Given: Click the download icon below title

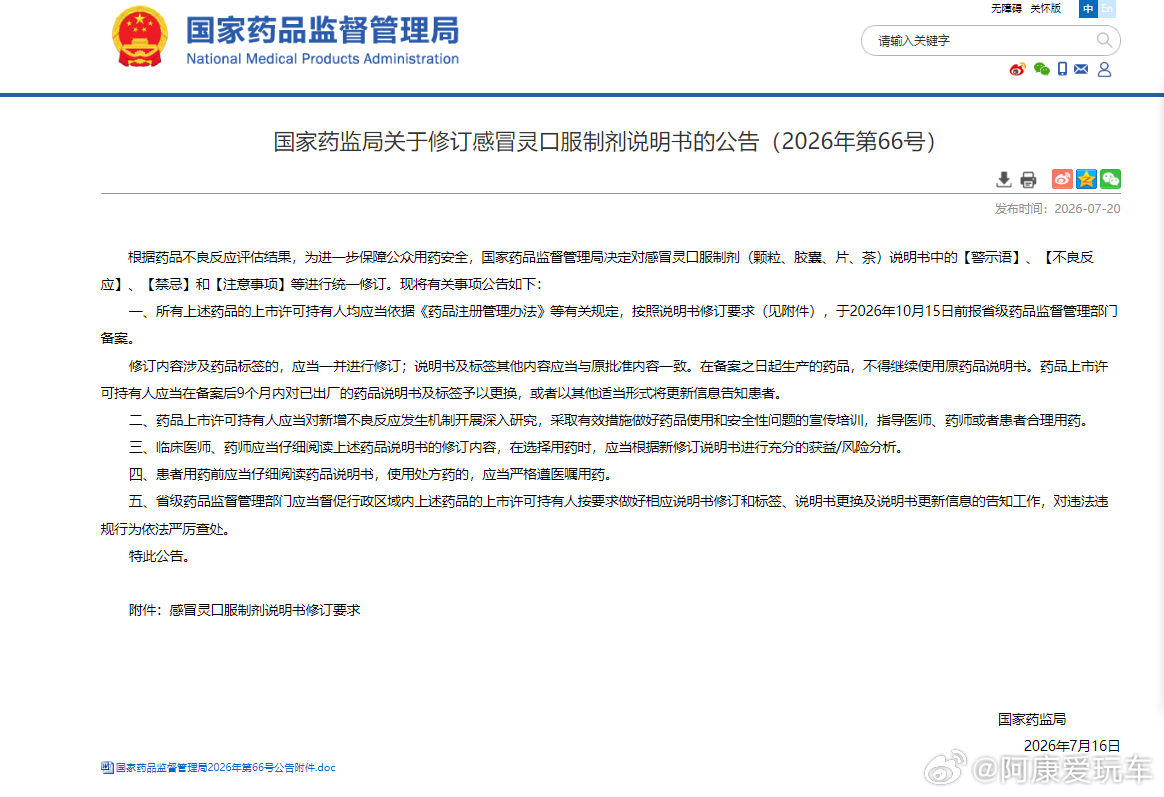Looking at the screenshot, I should pyautogui.click(x=1004, y=179).
